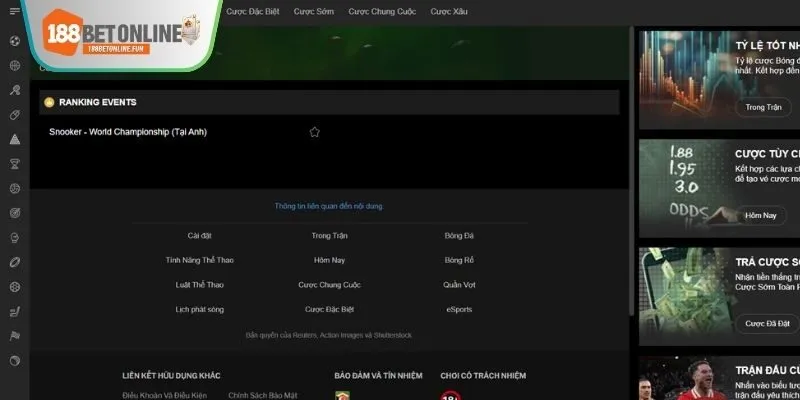
Task: Open the Cược Đặc Biệt top tab
Action: [x=253, y=12]
